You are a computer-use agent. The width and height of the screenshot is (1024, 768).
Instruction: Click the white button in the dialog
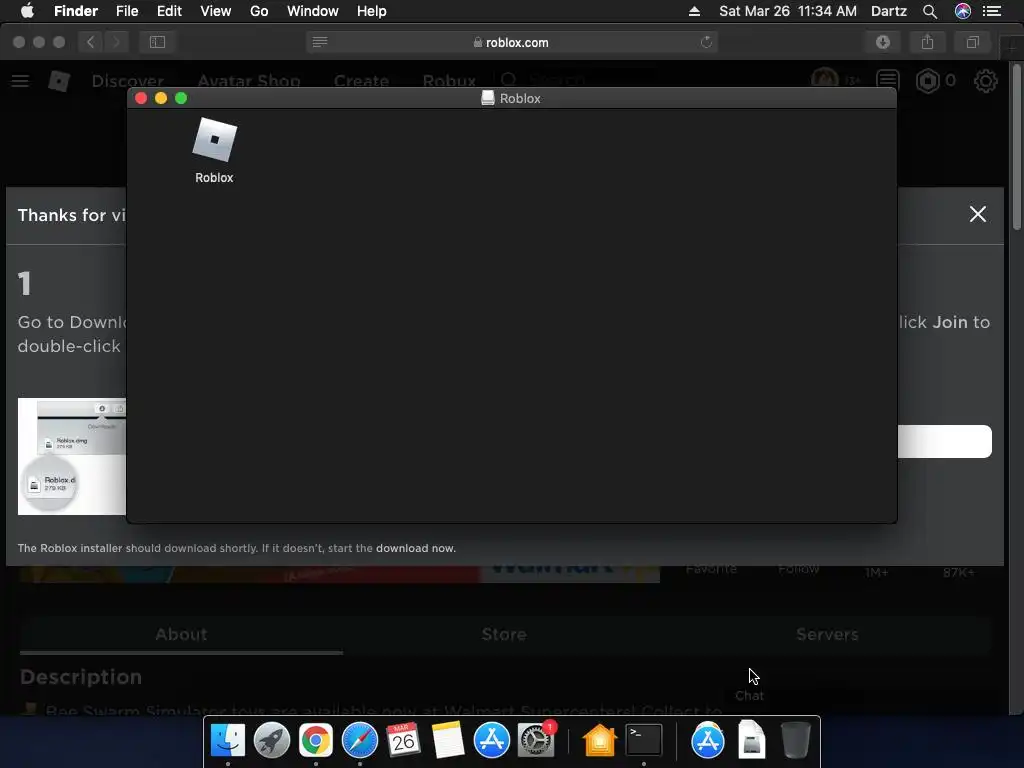(x=944, y=441)
